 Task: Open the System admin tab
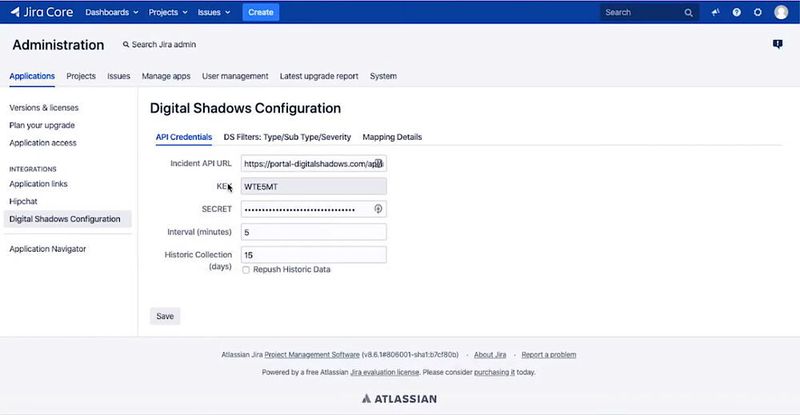pyautogui.click(x=383, y=76)
